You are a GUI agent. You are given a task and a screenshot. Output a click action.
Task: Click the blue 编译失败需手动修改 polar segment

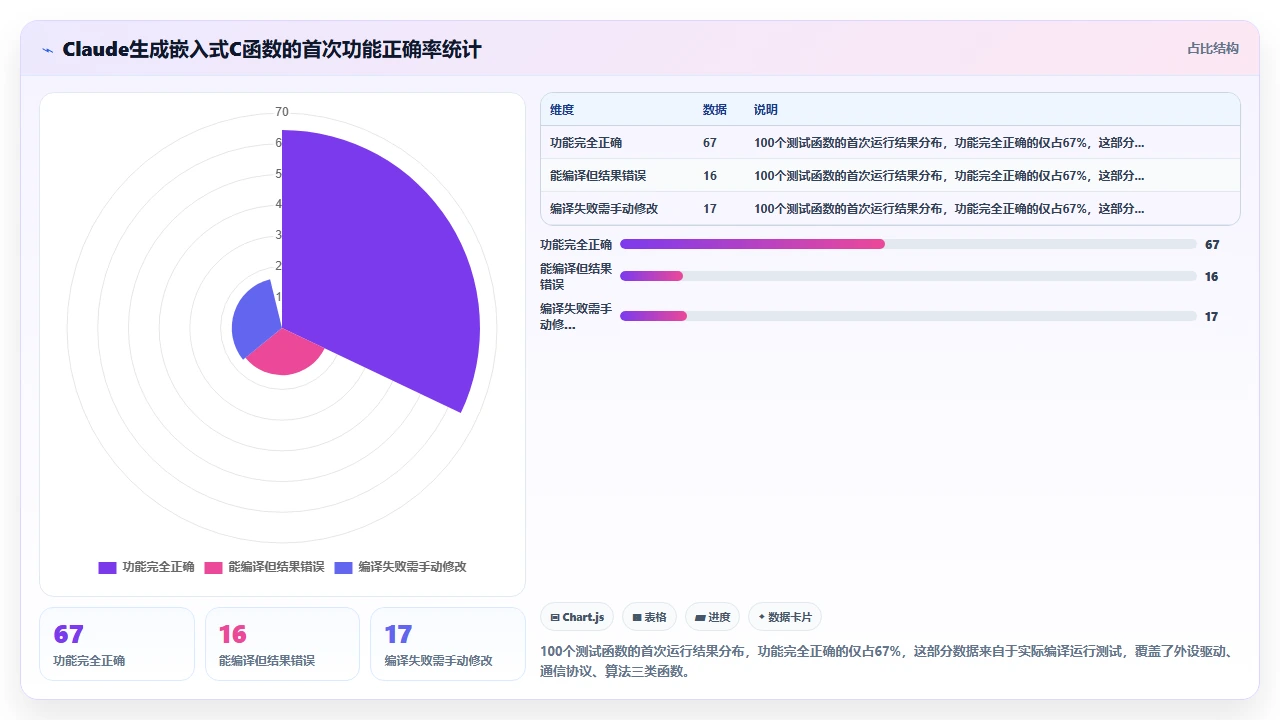click(254, 318)
